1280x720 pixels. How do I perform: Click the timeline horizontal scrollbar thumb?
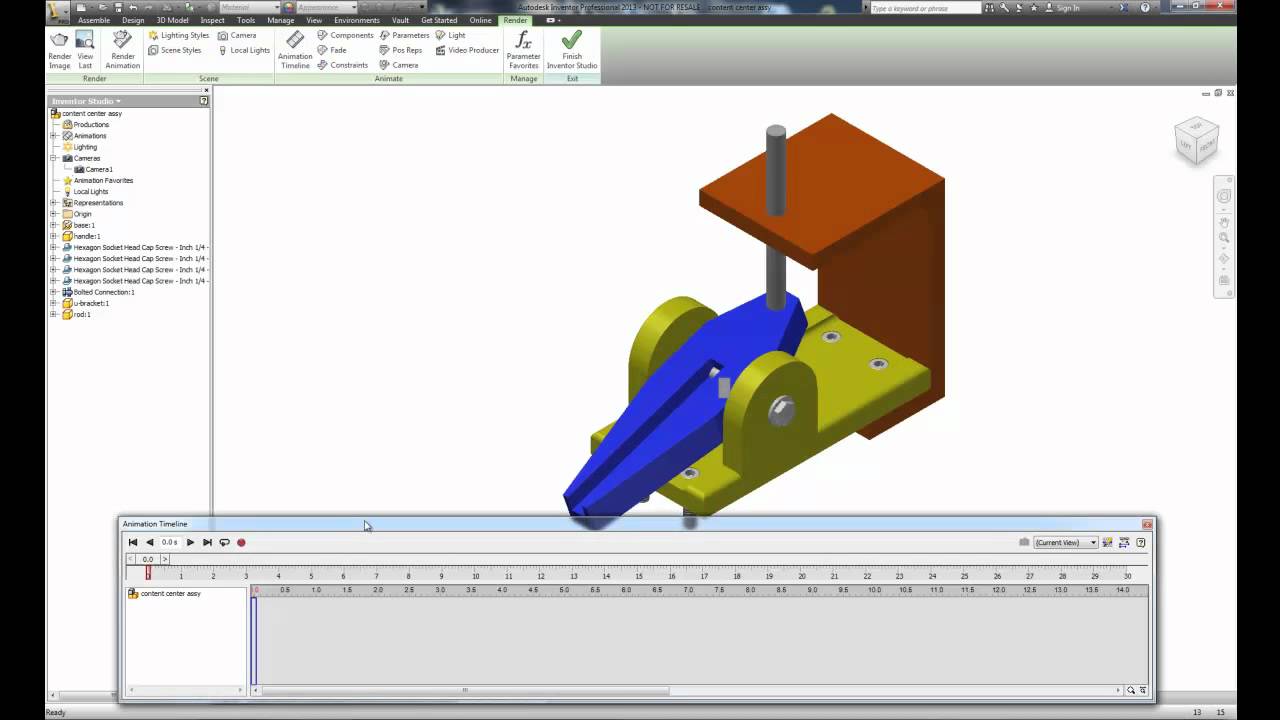click(464, 690)
